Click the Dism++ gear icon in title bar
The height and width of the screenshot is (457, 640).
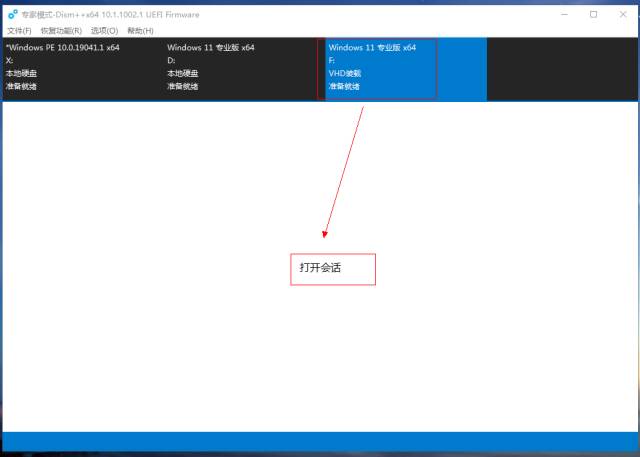point(13,15)
